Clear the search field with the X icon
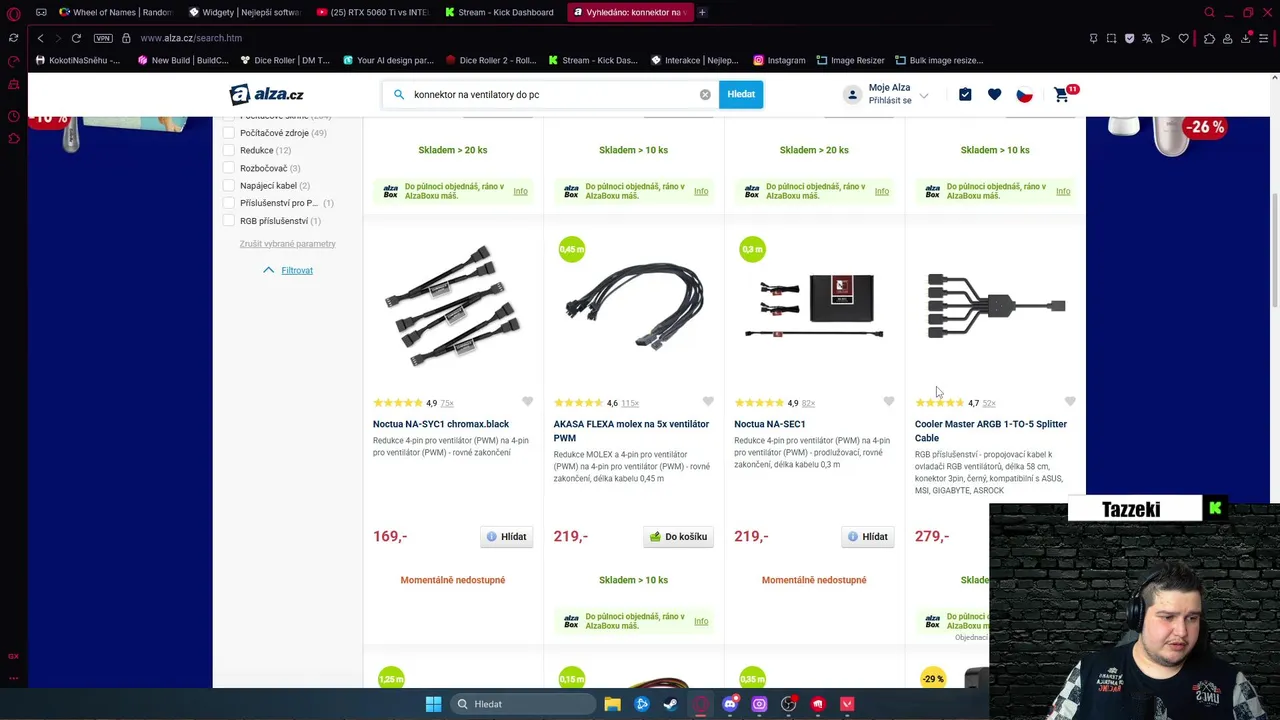Viewport: 1280px width, 720px height. (x=705, y=94)
